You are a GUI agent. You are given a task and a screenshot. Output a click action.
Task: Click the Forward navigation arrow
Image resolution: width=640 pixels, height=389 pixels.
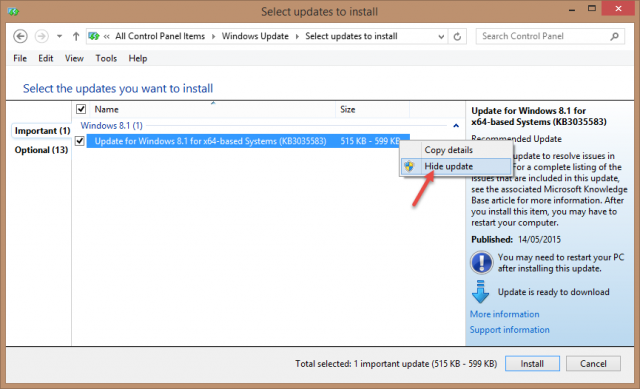[x=41, y=36]
